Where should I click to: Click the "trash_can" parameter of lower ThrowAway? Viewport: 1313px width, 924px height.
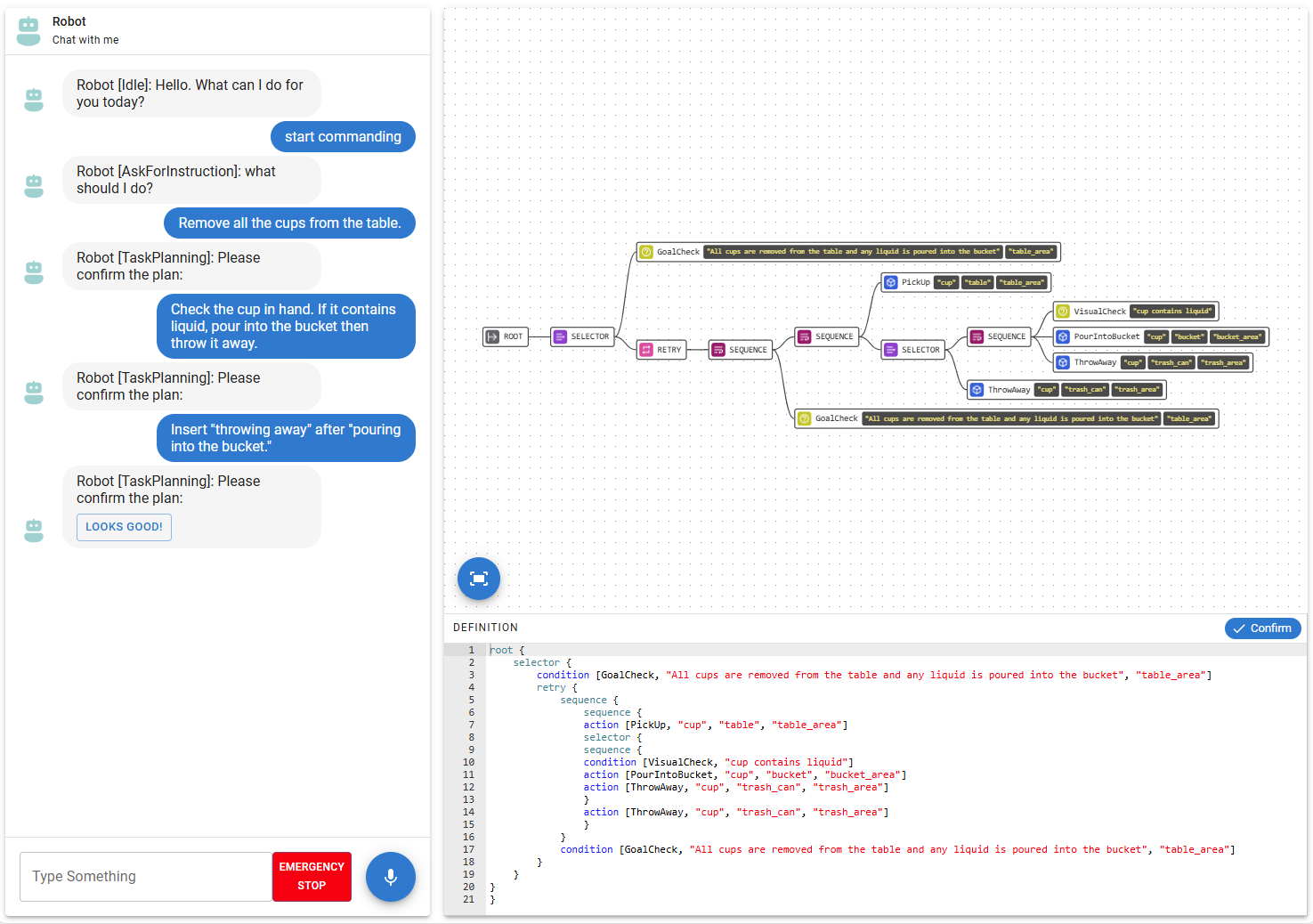tap(1085, 390)
